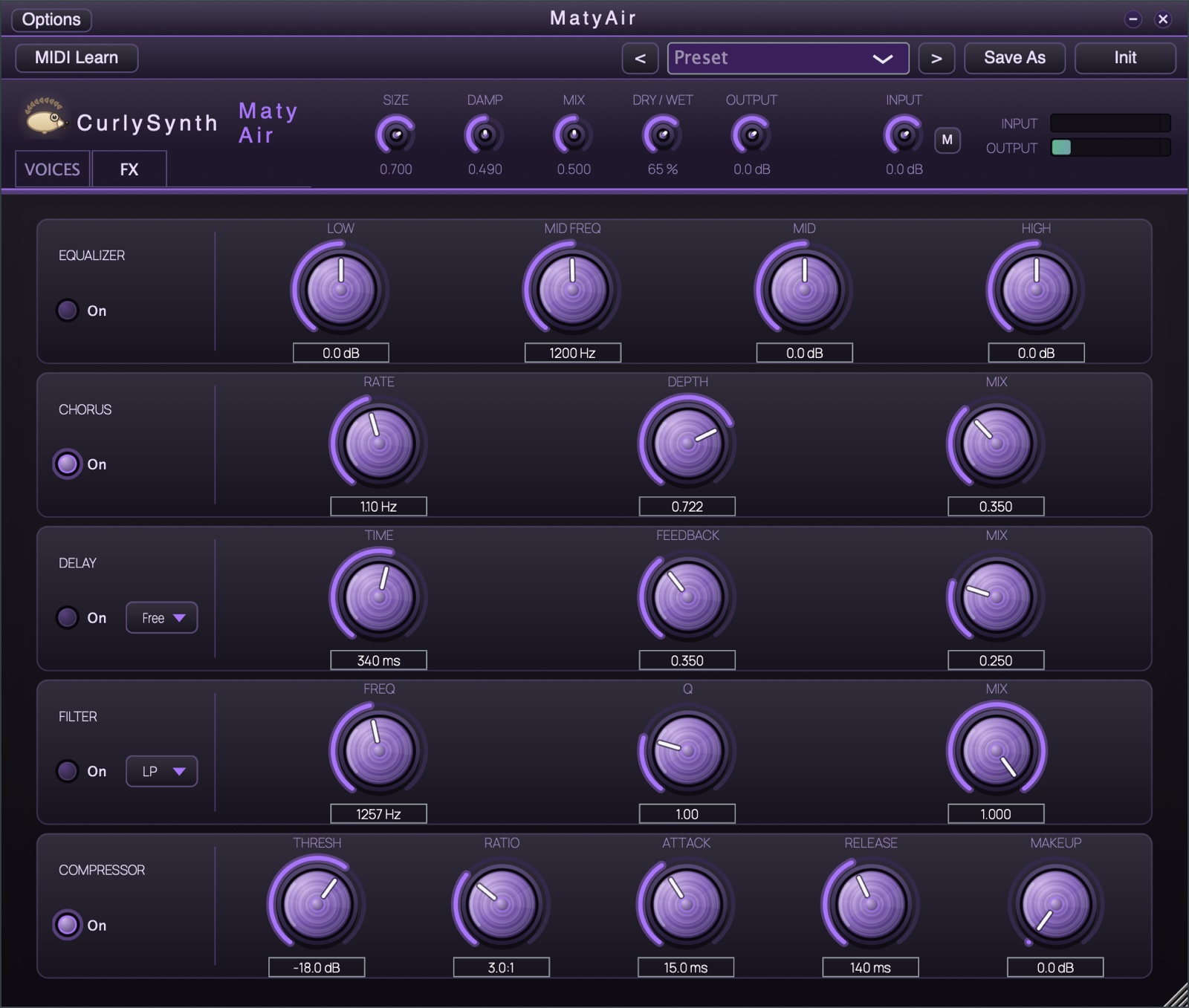Load the previous preset with the left arrow
Viewport: 1189px width, 1008px height.
coord(640,58)
